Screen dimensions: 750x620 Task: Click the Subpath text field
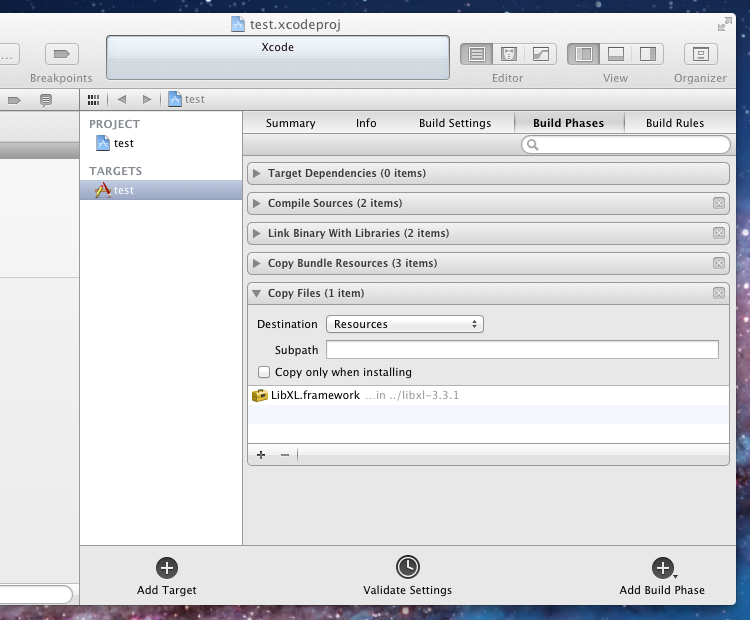tap(522, 350)
